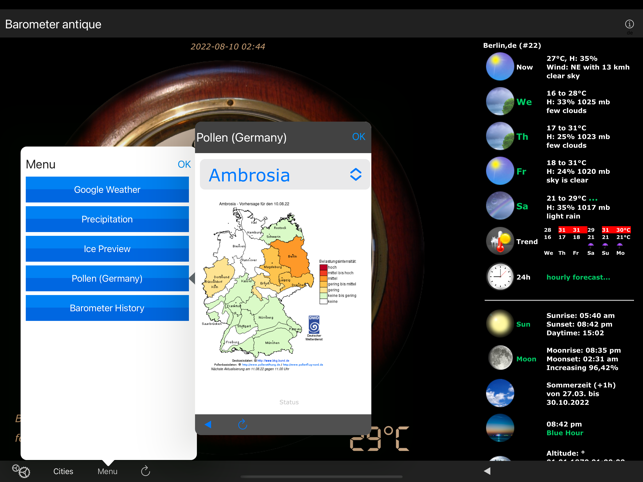Click the Ambrosia selector up-down chevrons
Screen dimensions: 643x482
pyautogui.click(x=356, y=175)
